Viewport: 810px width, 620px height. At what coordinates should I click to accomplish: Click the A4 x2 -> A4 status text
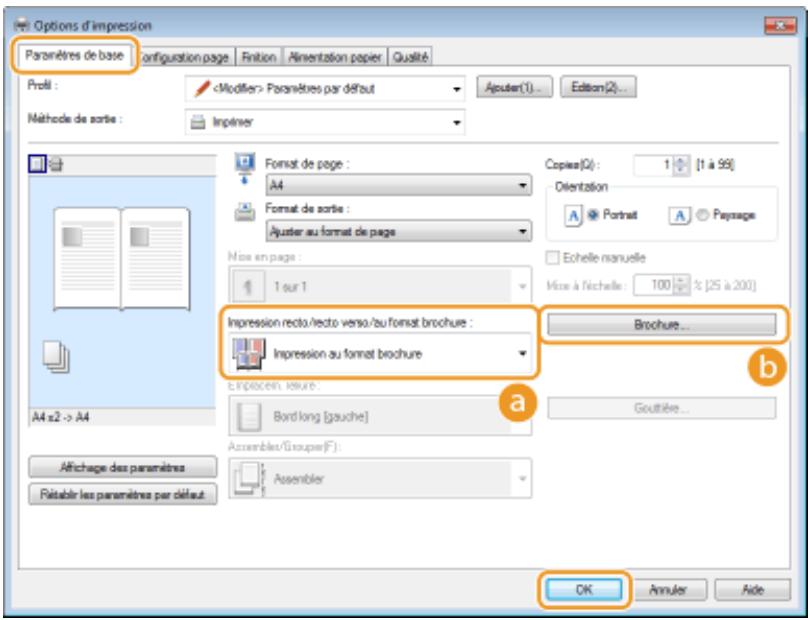click(60, 416)
